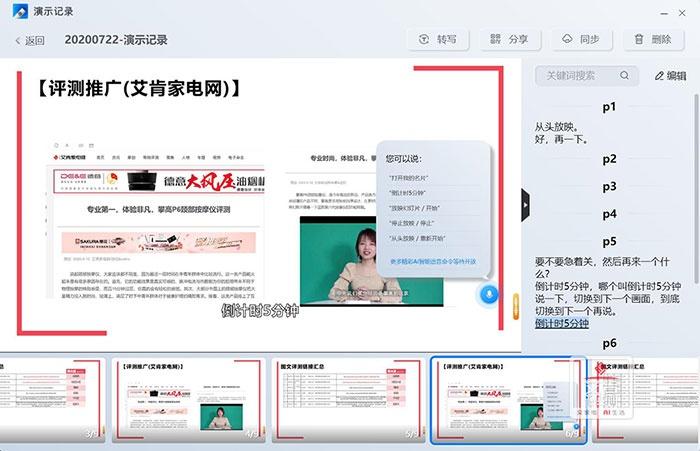Click the 演示记录 app logo icon
700x451 pixels.
20,11
